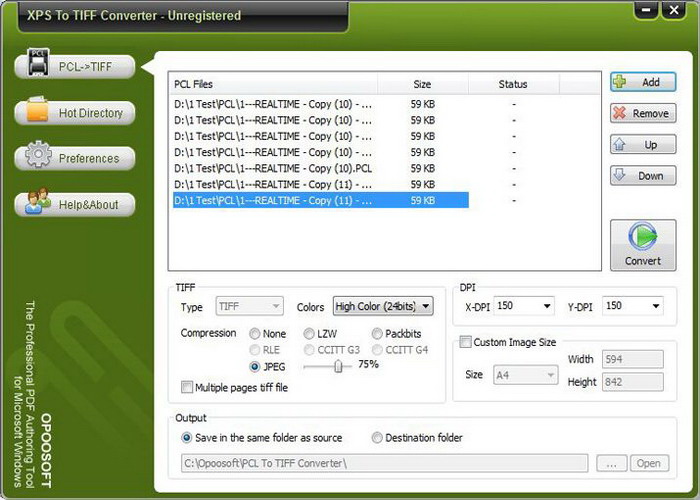Click the red X Remove icon
Viewport: 700px width, 500px height.
(620, 113)
